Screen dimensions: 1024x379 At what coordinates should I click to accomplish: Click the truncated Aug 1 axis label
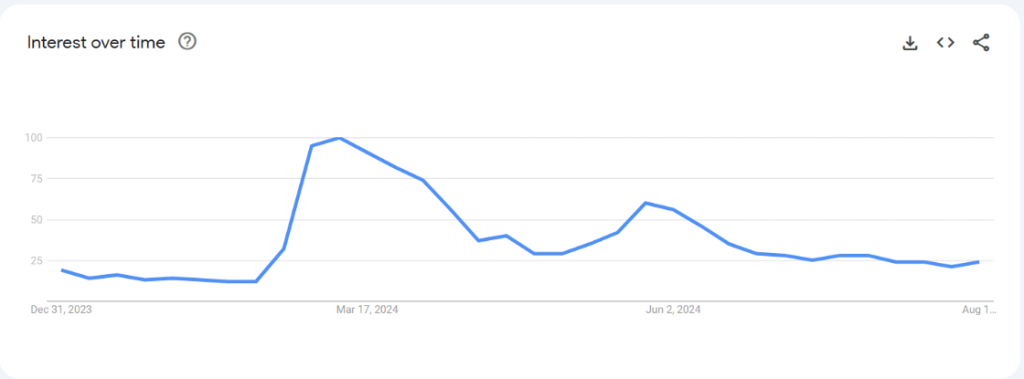tap(979, 310)
